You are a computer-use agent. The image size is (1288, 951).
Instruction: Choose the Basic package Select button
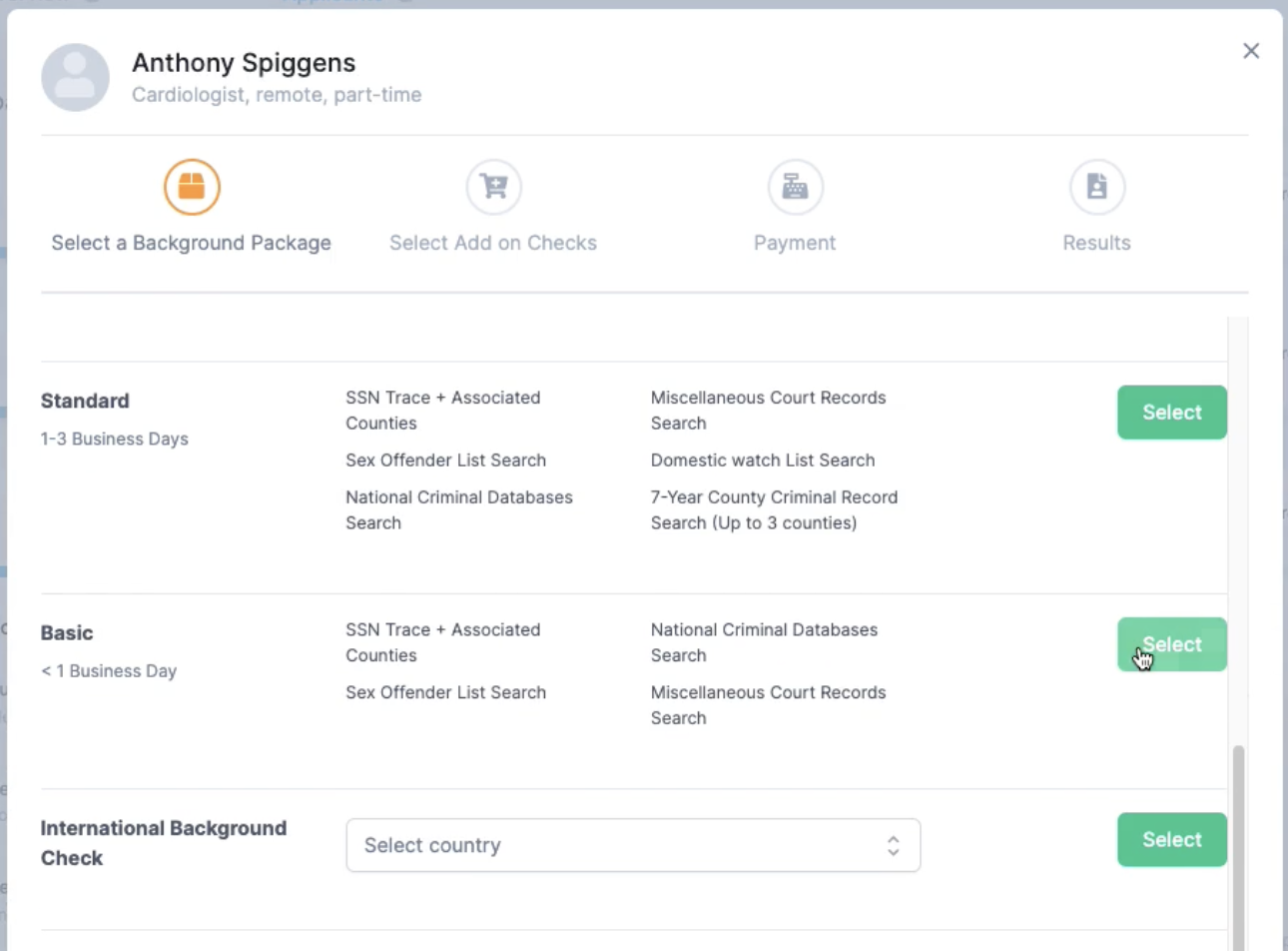pos(1171,644)
